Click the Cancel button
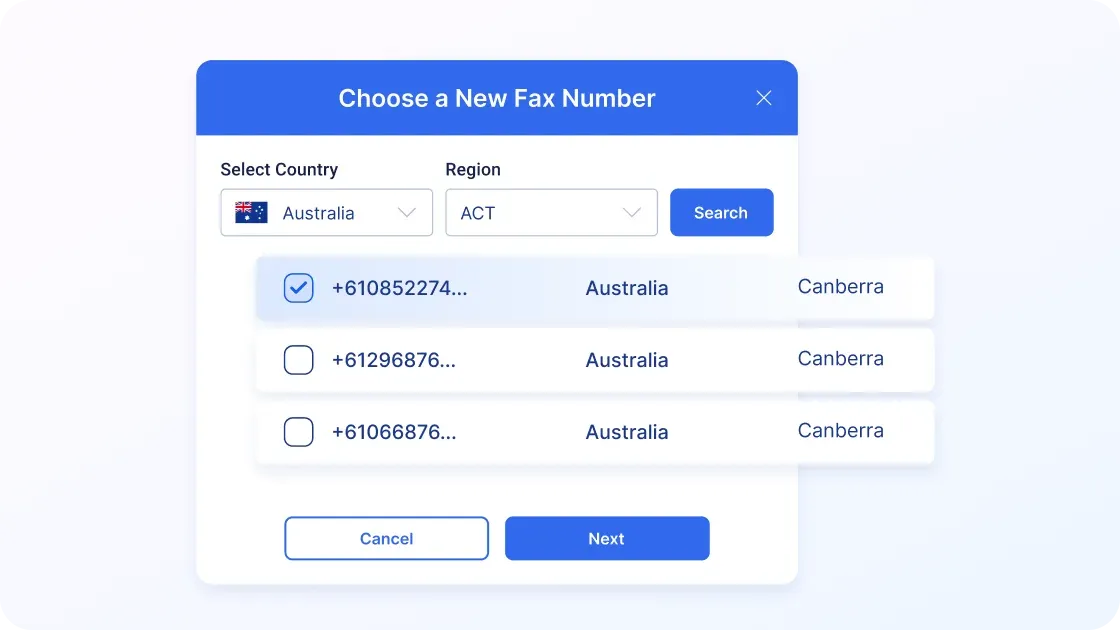This screenshot has height=630, width=1120. coord(386,538)
